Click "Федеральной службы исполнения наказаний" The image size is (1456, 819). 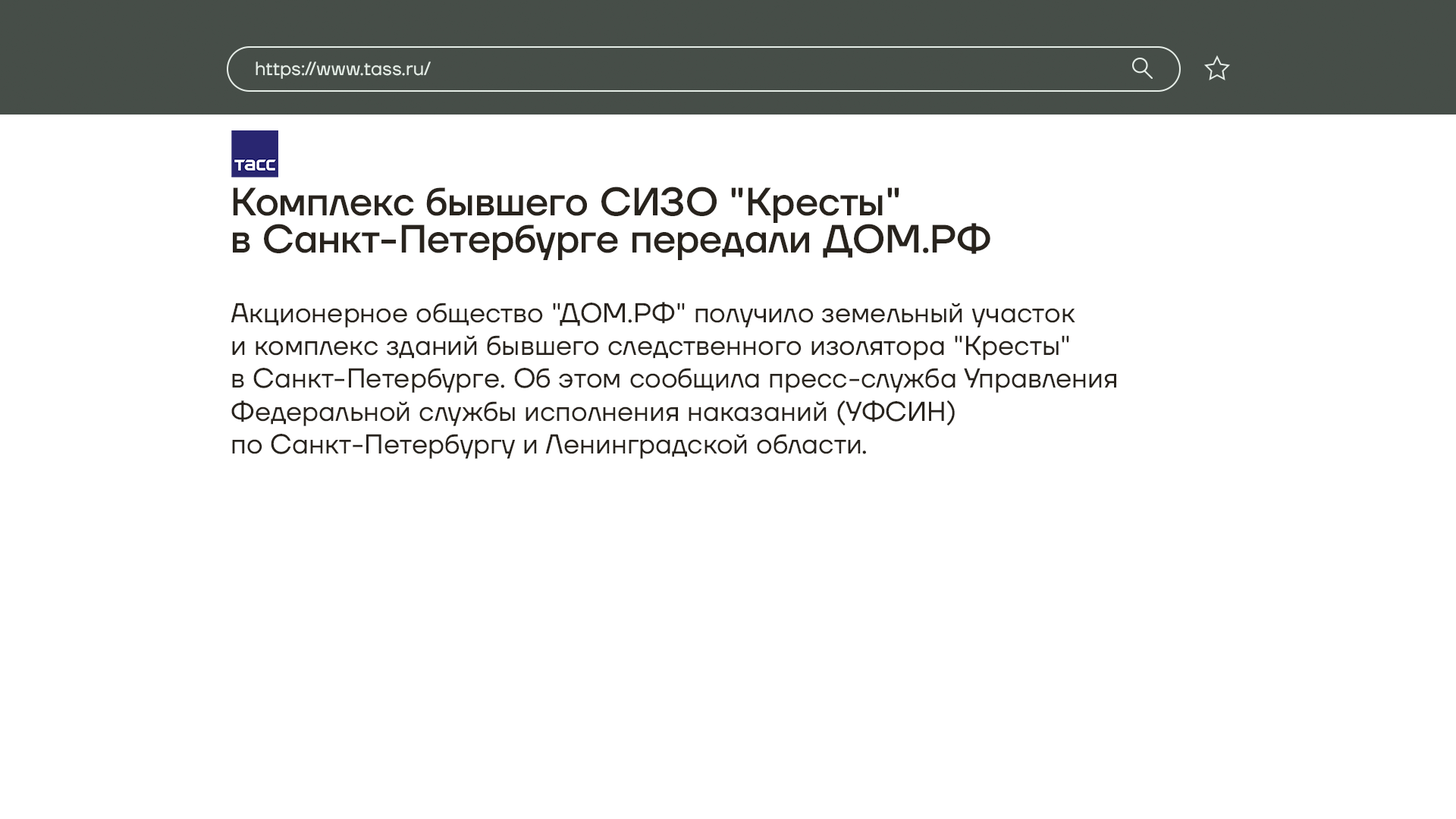pos(529,412)
